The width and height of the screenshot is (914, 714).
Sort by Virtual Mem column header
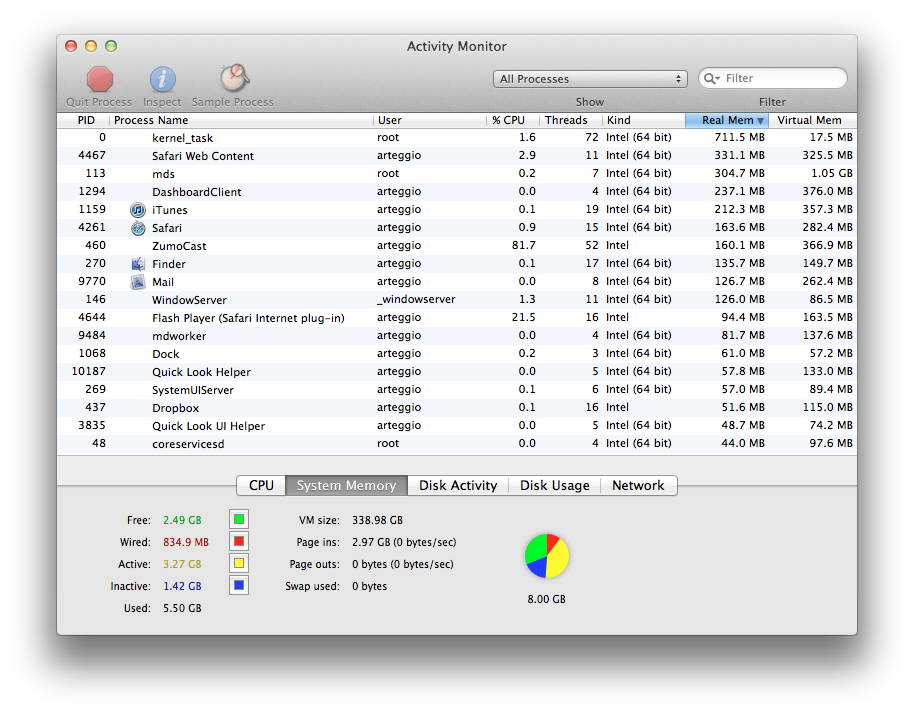coord(813,120)
